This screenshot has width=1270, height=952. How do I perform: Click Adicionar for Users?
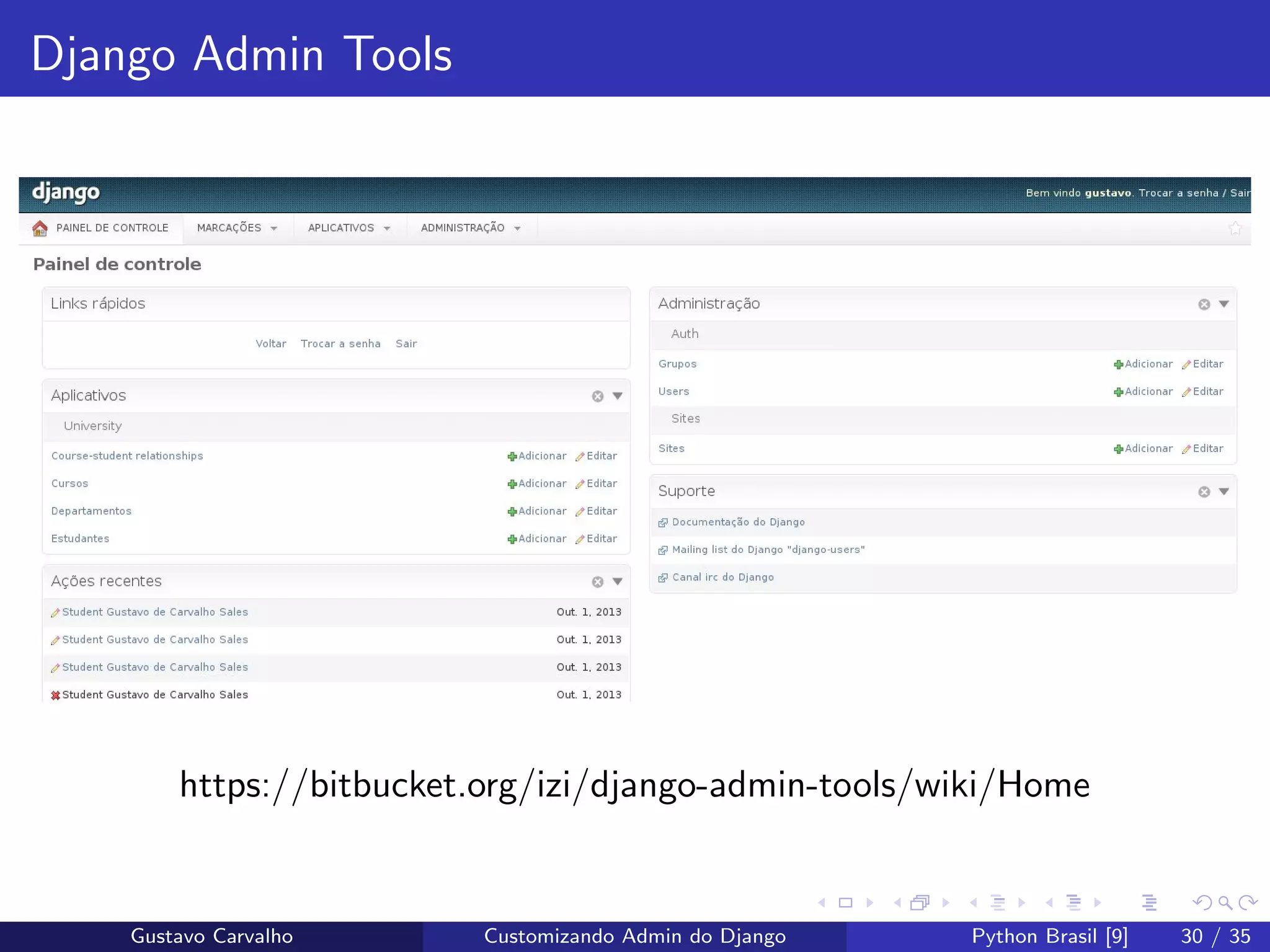tap(1143, 391)
